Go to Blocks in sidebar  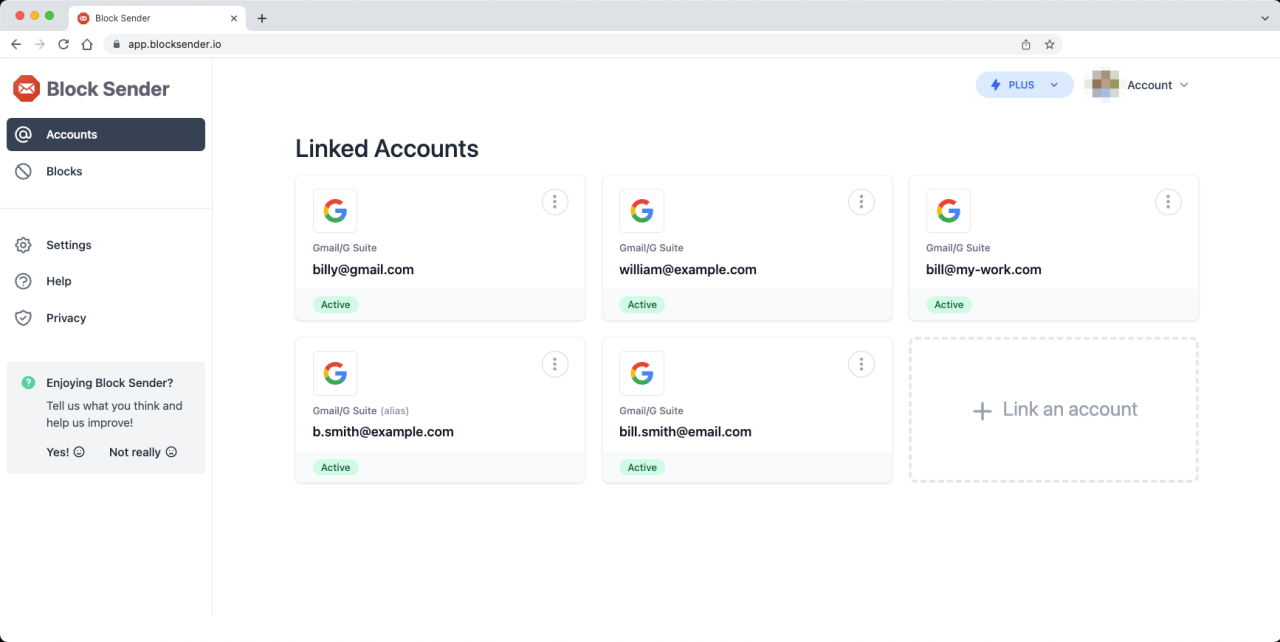pyautogui.click(x=64, y=171)
